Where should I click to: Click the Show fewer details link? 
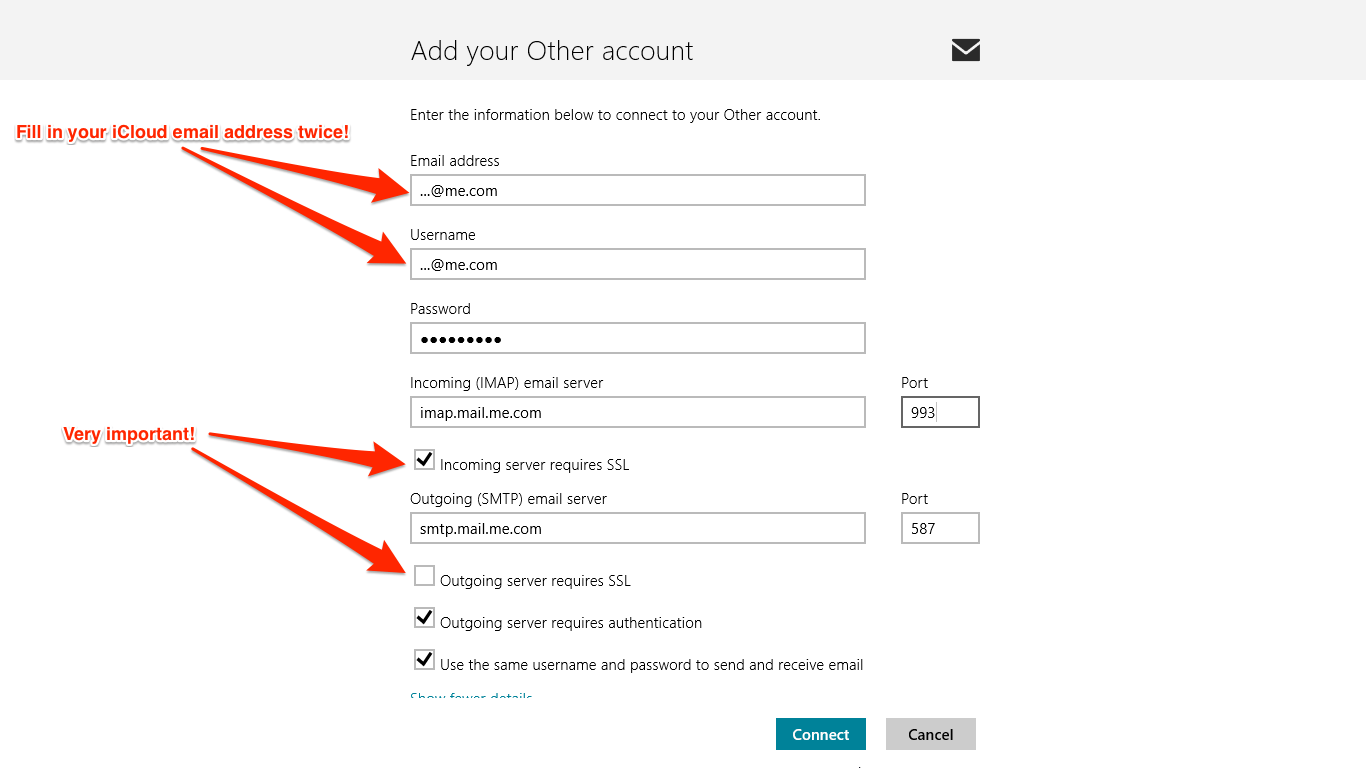coord(470,697)
